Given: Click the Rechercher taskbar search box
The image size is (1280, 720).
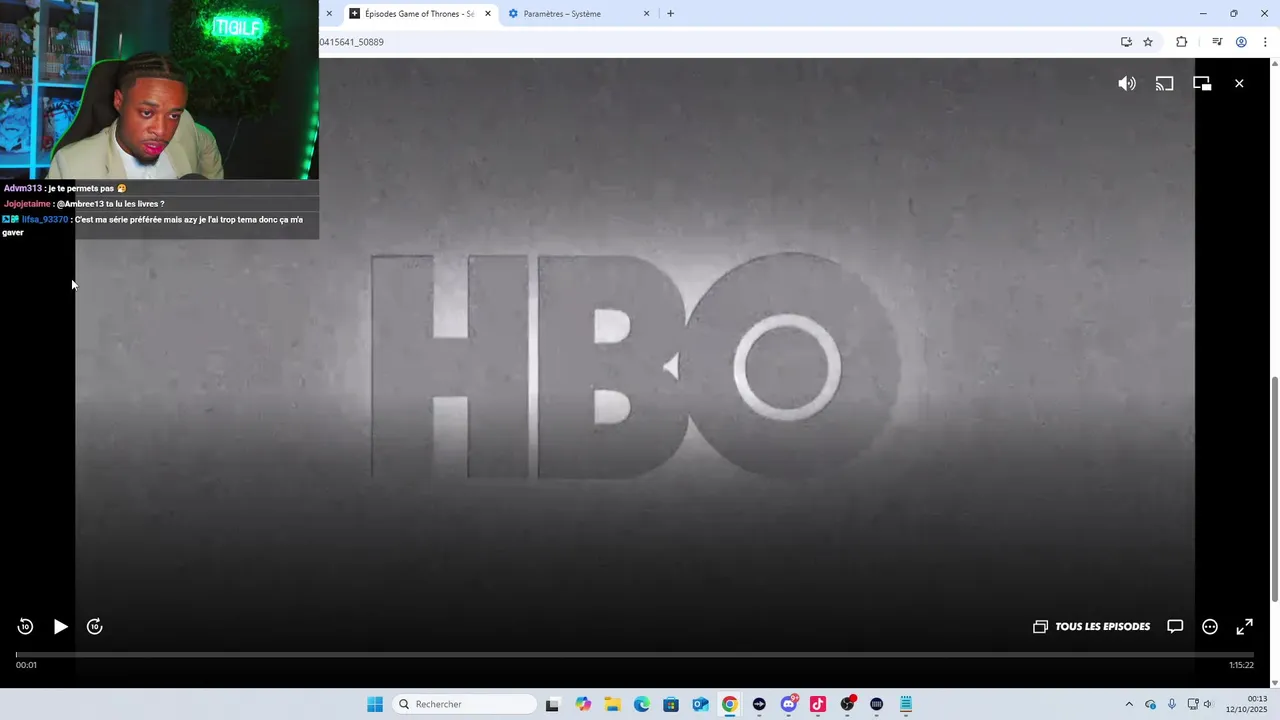Looking at the screenshot, I should click(x=465, y=704).
